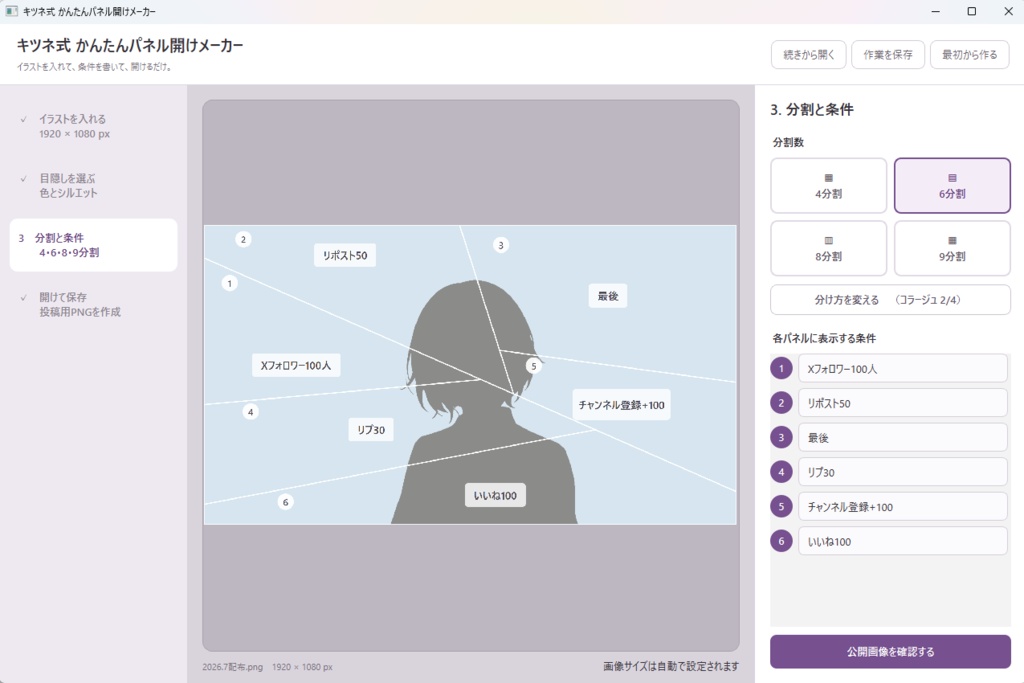Click panel marker 6 on the preview
1024x683 pixels.
285,502
